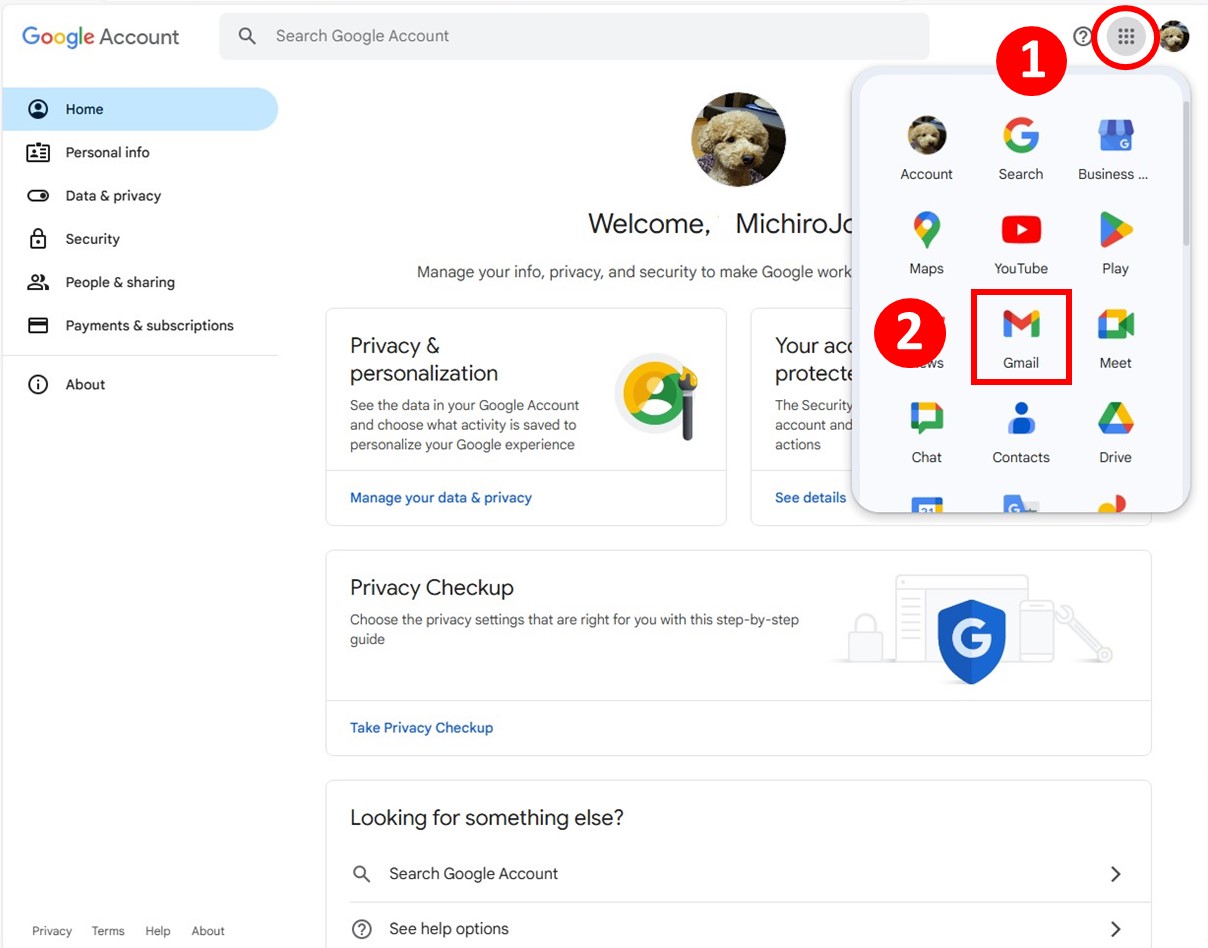Open About link in footer
The image size is (1208, 948).
tap(208, 931)
